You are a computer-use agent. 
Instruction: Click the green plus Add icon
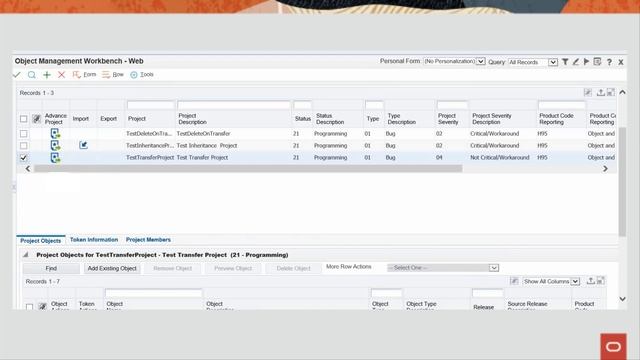tap(47, 75)
